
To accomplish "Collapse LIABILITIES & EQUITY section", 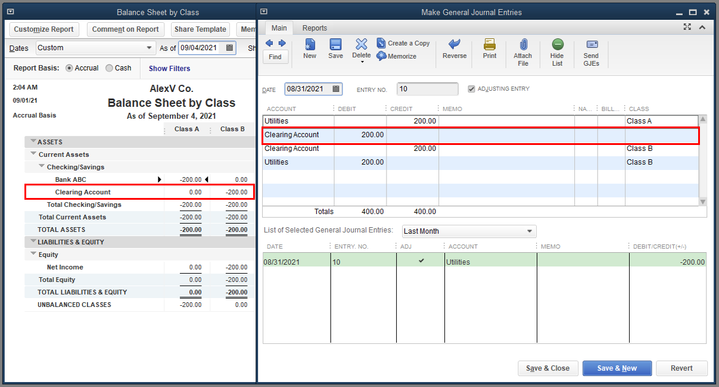I will tap(33, 241).
